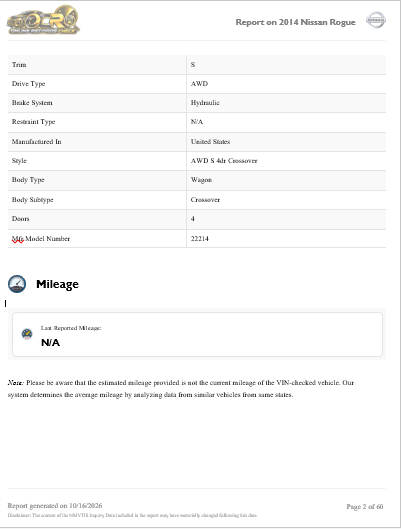The width and height of the screenshot is (401, 529).
Task: Click the 'Drive Type' label
Action: 28,84
